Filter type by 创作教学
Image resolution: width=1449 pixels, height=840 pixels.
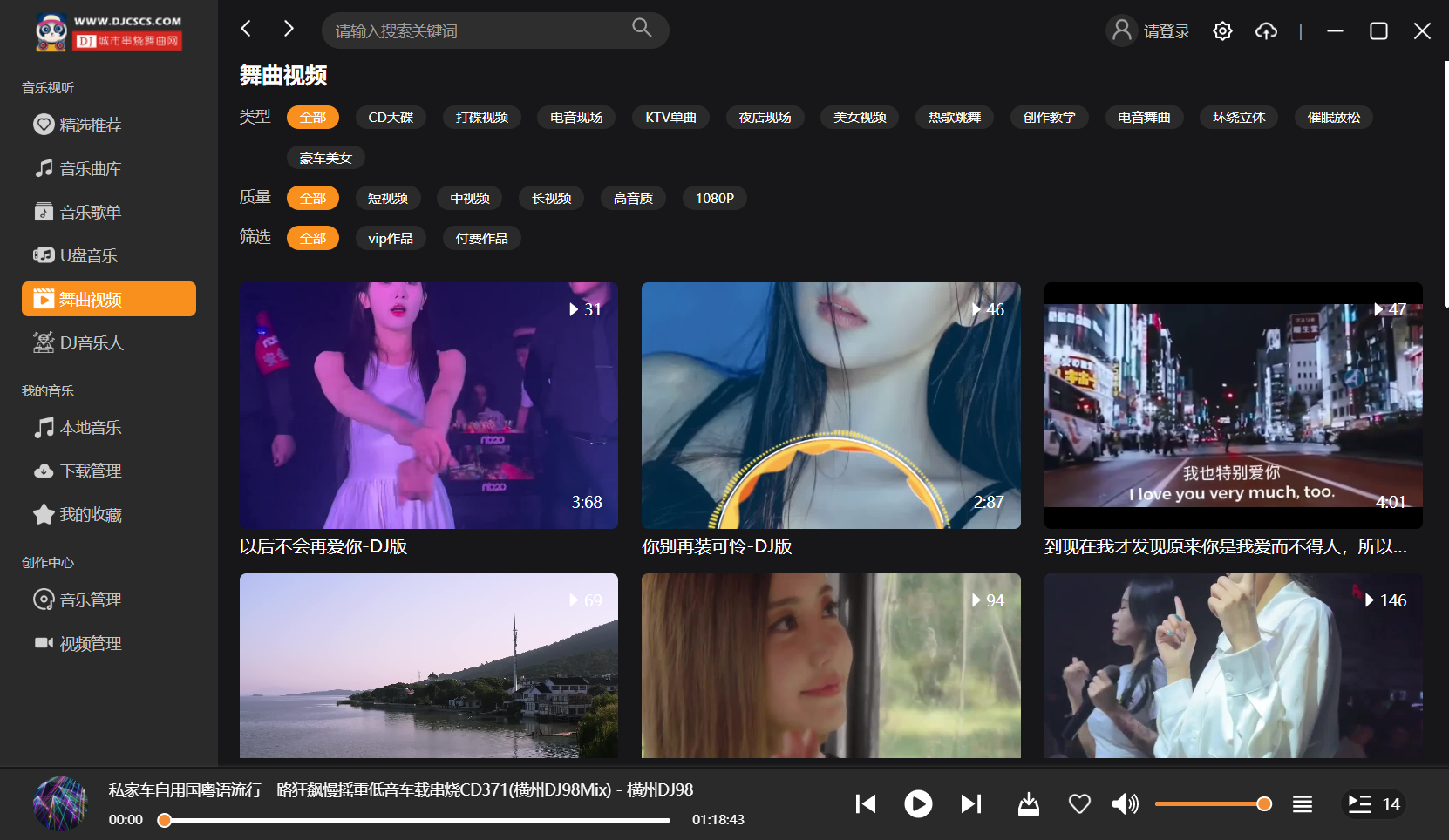tap(1050, 117)
